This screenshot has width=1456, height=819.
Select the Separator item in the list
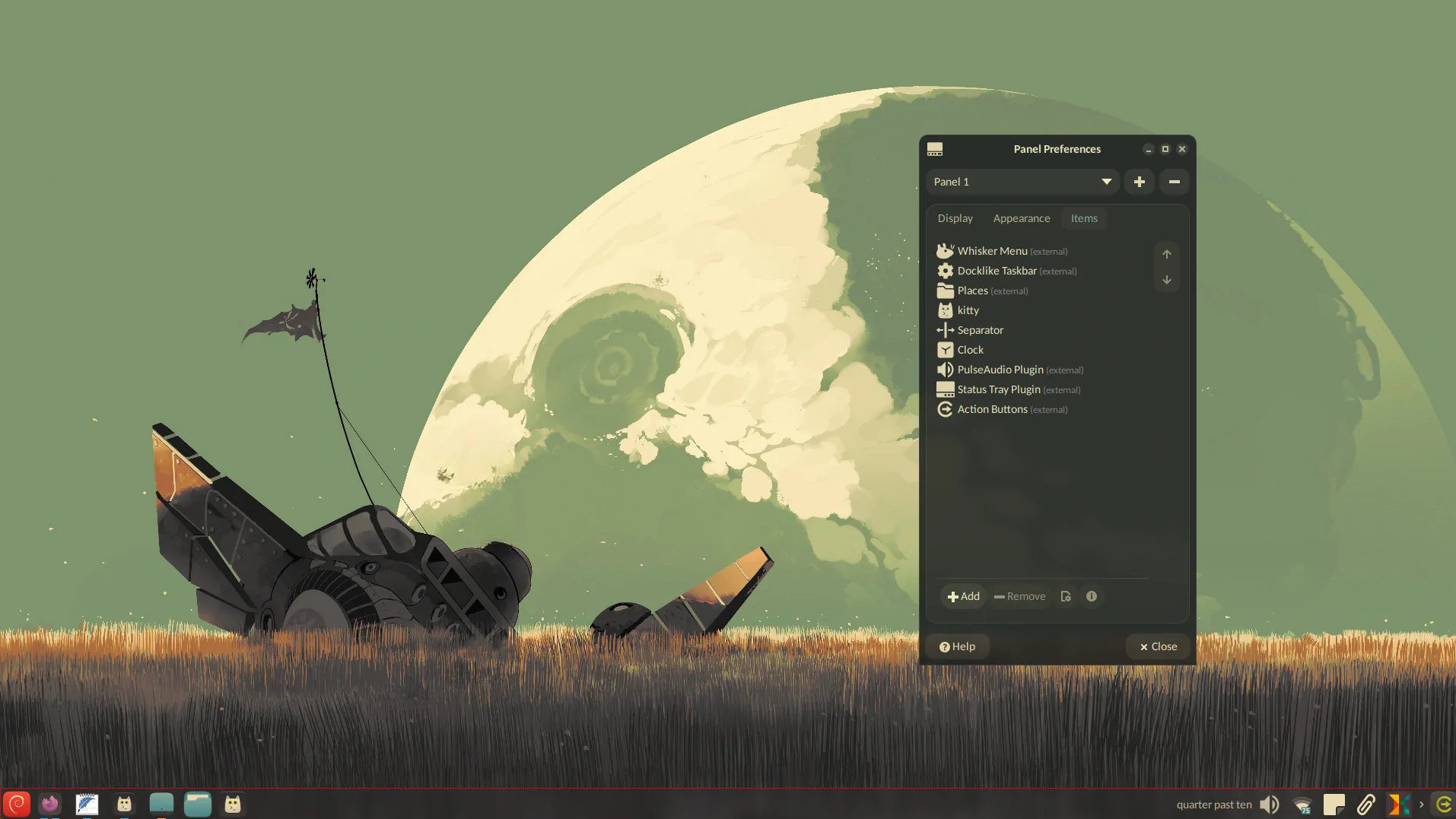[980, 330]
